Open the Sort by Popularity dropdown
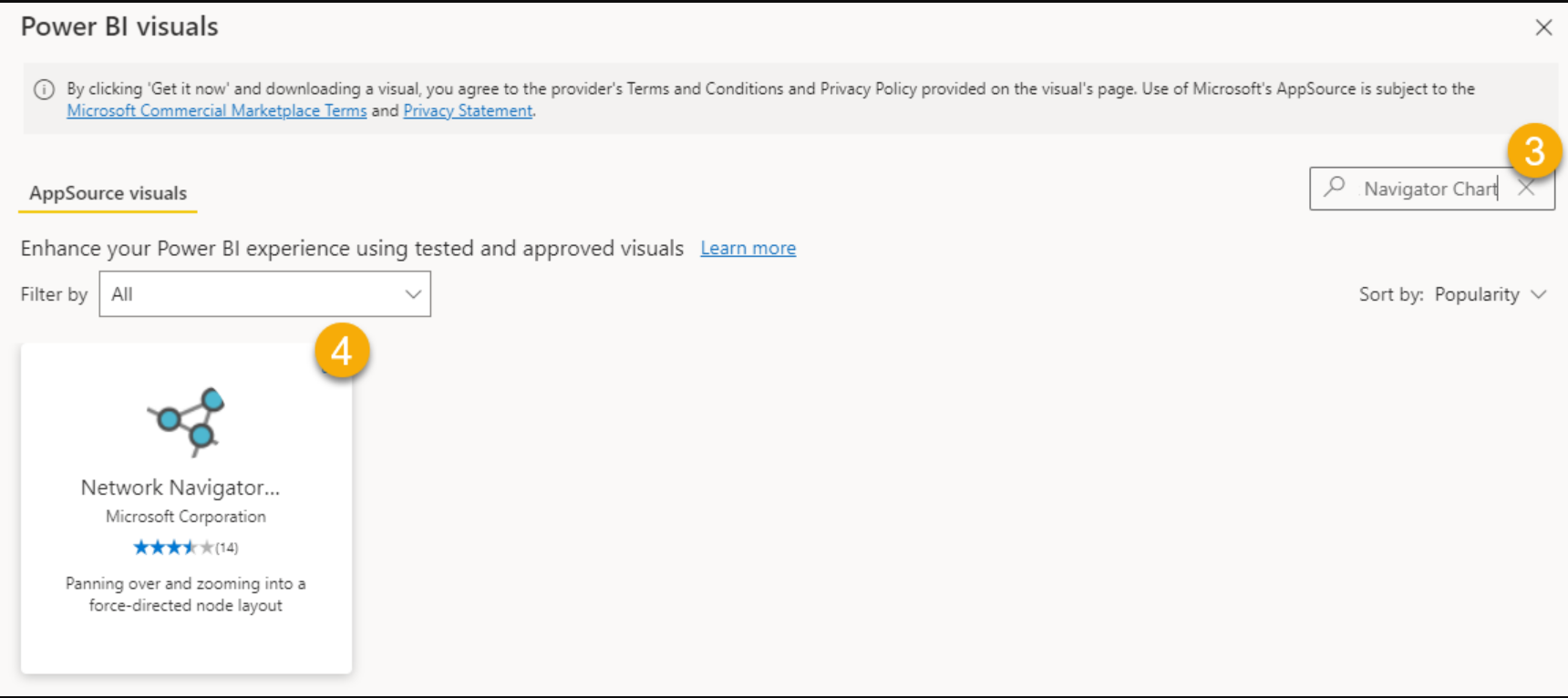Image resolution: width=1568 pixels, height=698 pixels. (1452, 294)
